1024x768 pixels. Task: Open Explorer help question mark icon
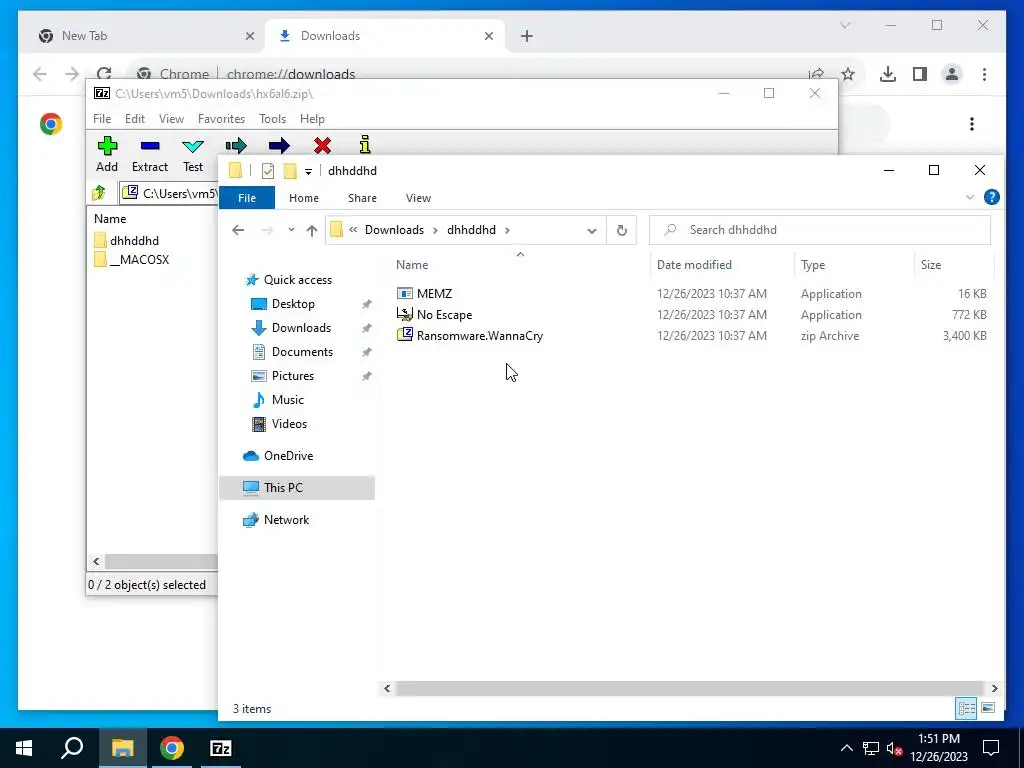pos(991,197)
